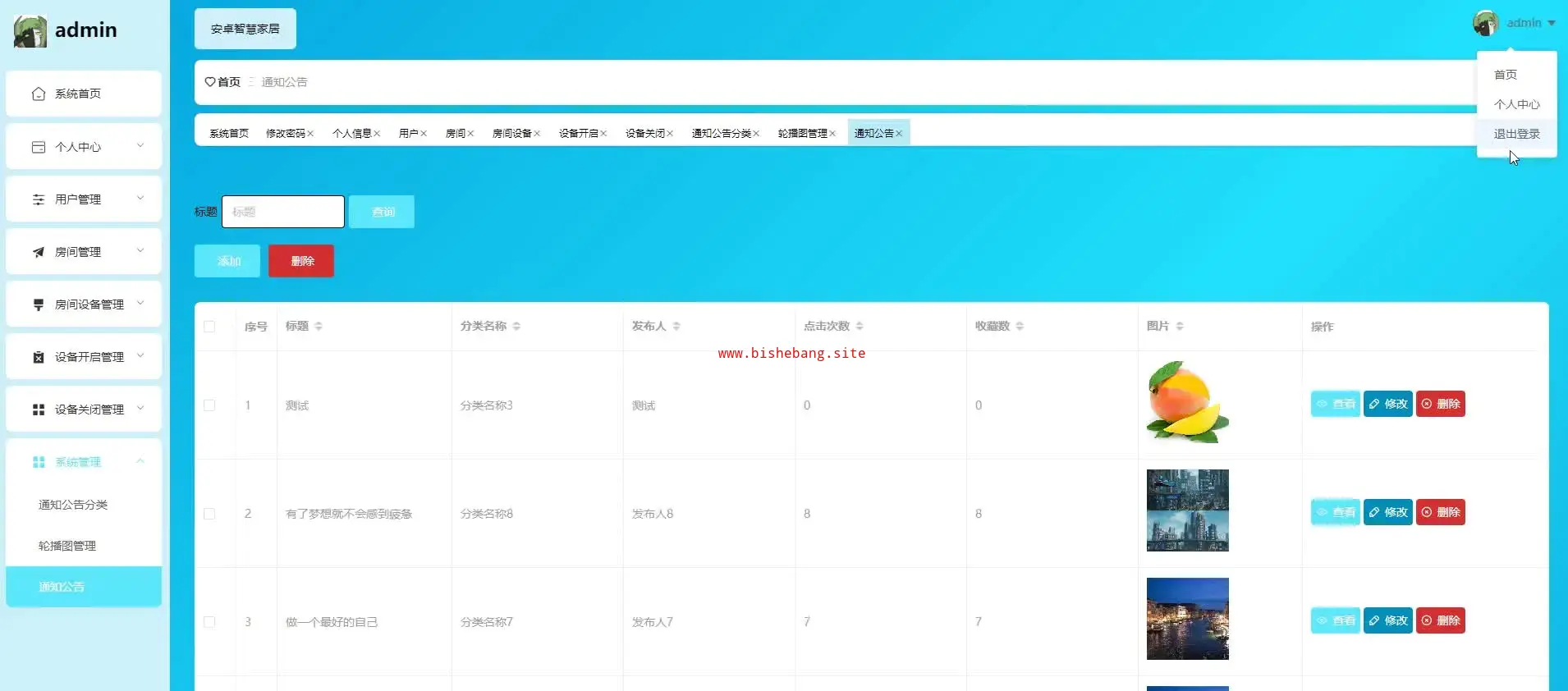Check the row 3 做一个最好的自己 checkbox

[209, 622]
